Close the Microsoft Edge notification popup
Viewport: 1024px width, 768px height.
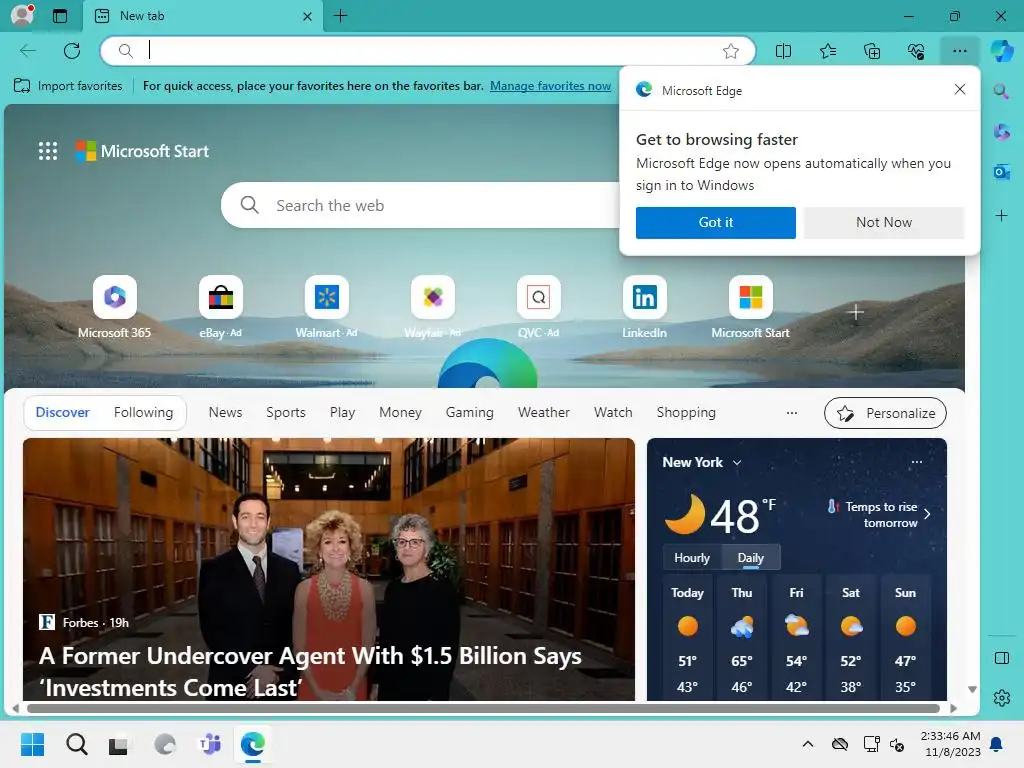click(x=959, y=89)
